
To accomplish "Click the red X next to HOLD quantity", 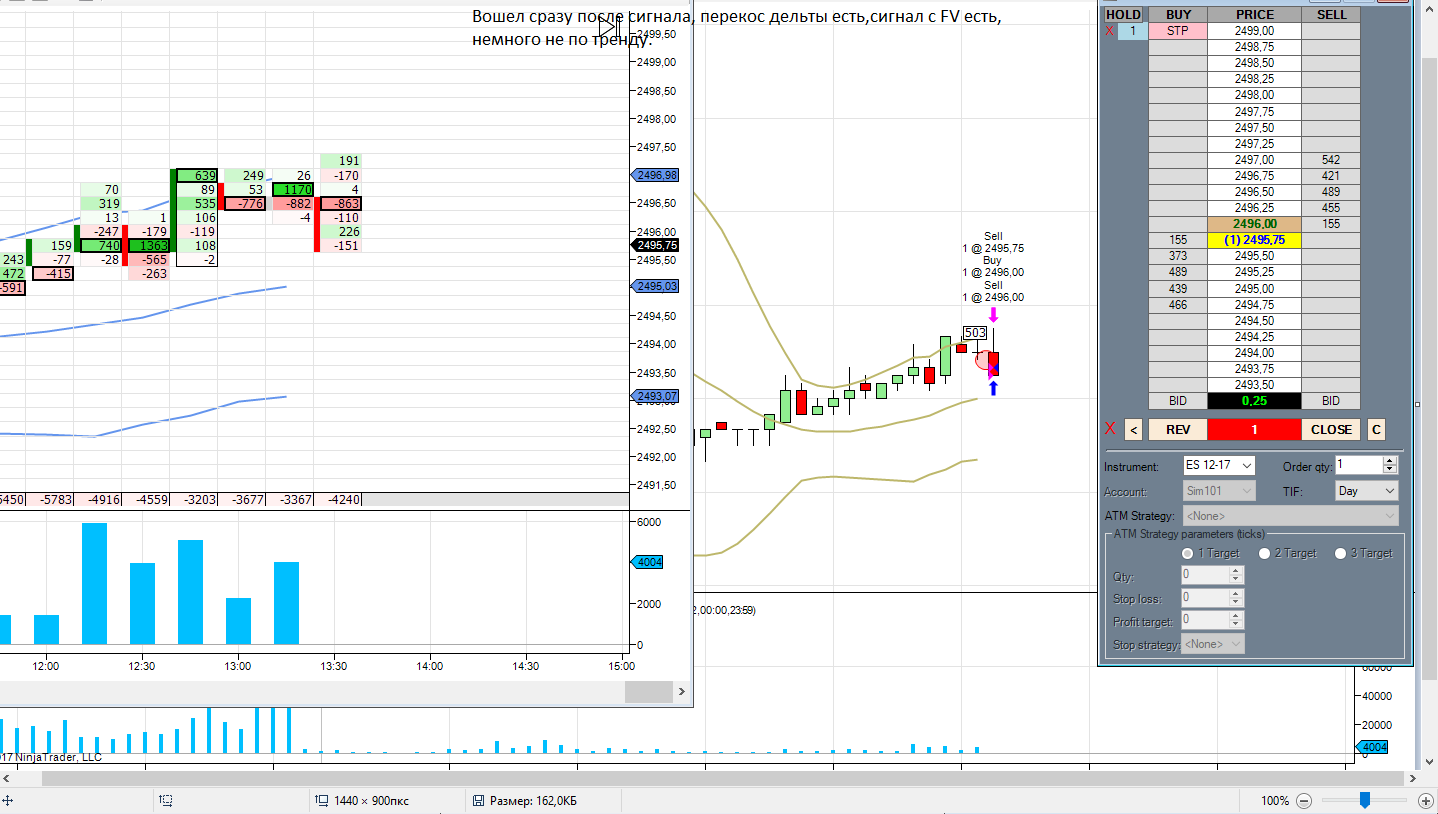I will point(1108,31).
